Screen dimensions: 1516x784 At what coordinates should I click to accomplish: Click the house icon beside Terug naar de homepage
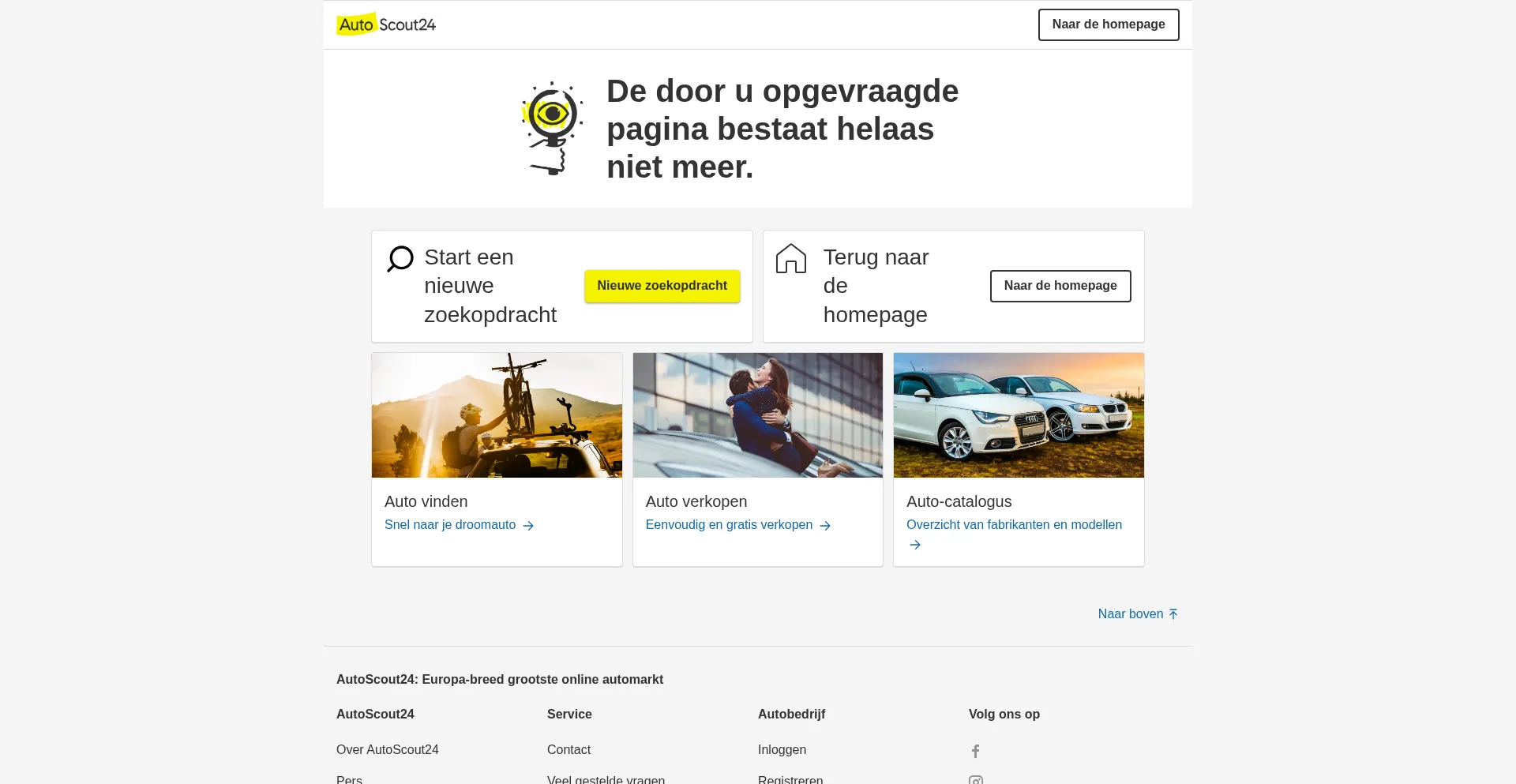[791, 258]
